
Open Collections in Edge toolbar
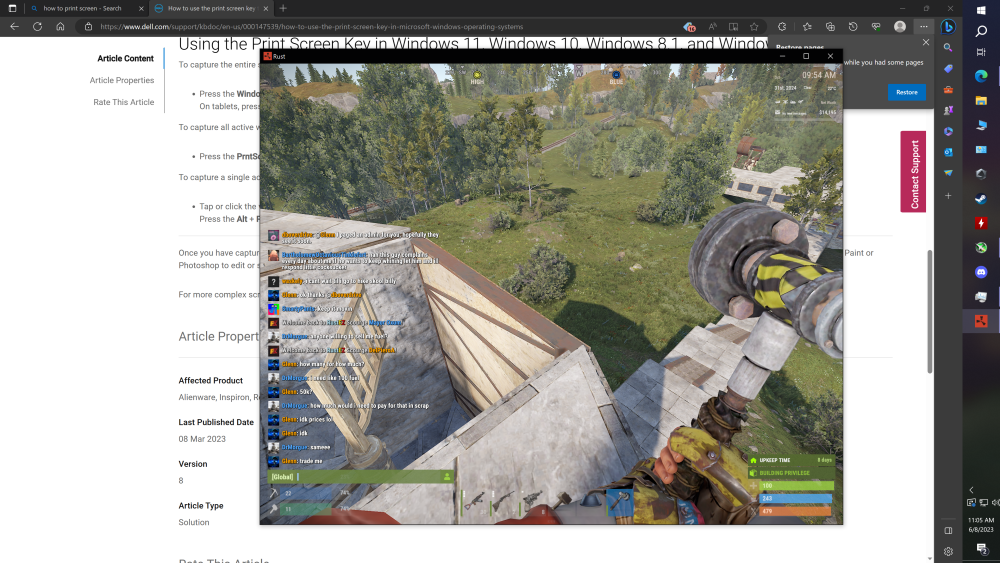830,27
